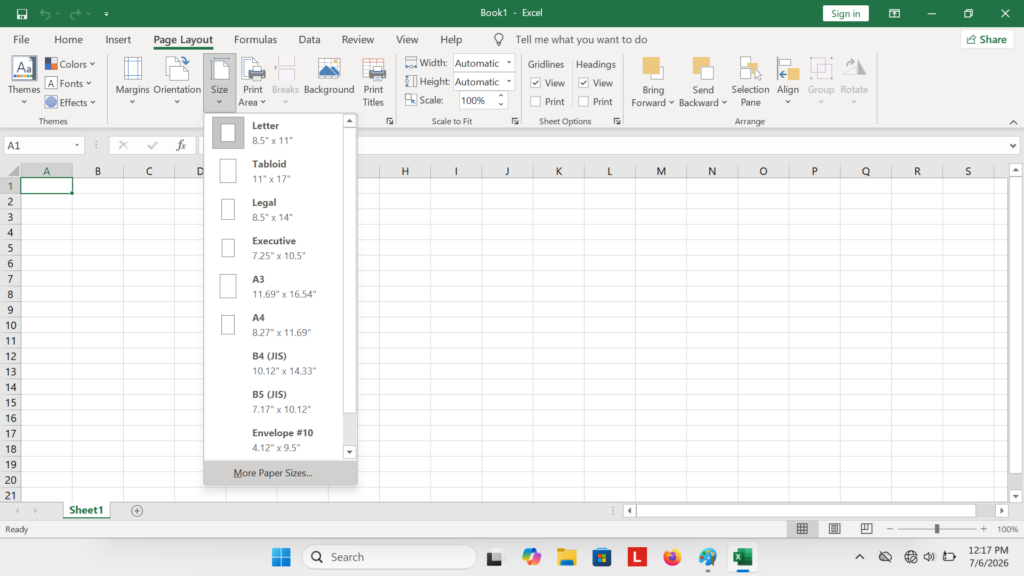Image resolution: width=1024 pixels, height=576 pixels.
Task: Increase Scale percentage with up stepper
Action: (501, 97)
